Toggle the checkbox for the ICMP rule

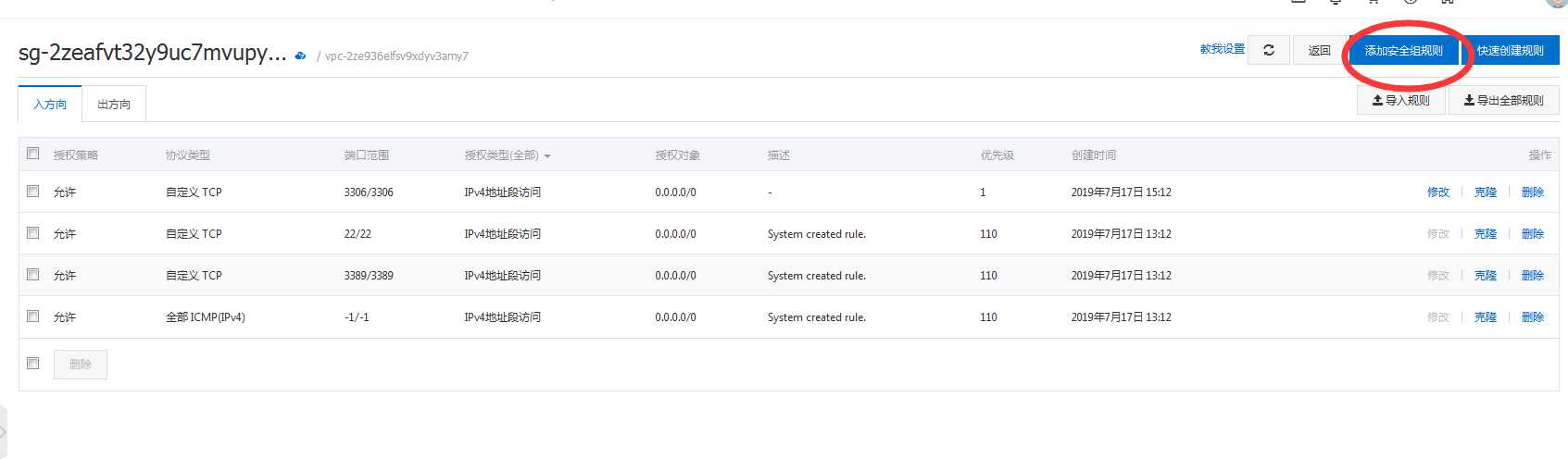(x=33, y=316)
